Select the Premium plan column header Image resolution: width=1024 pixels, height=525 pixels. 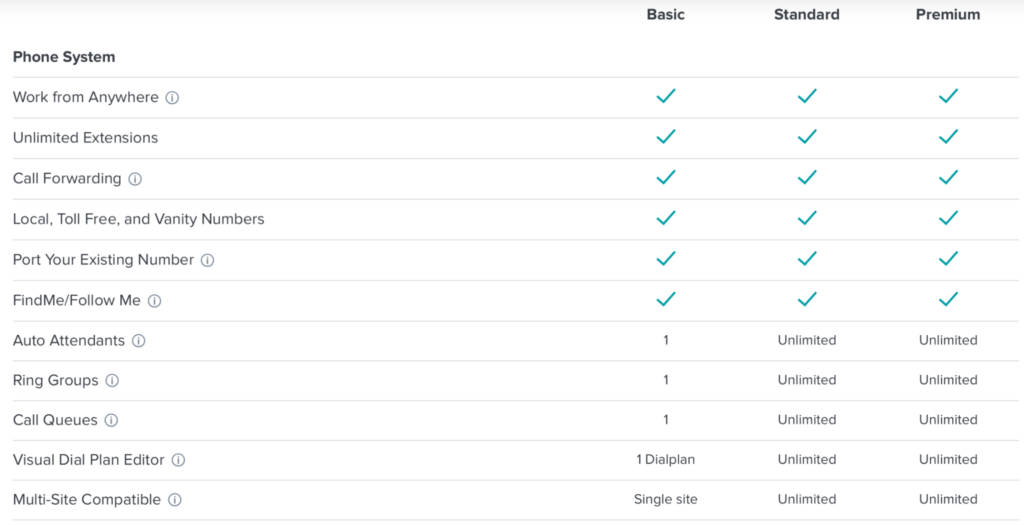coord(948,14)
